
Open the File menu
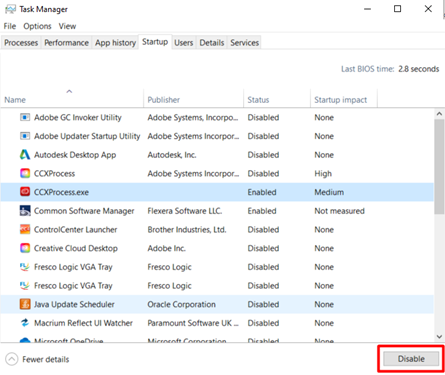point(10,26)
